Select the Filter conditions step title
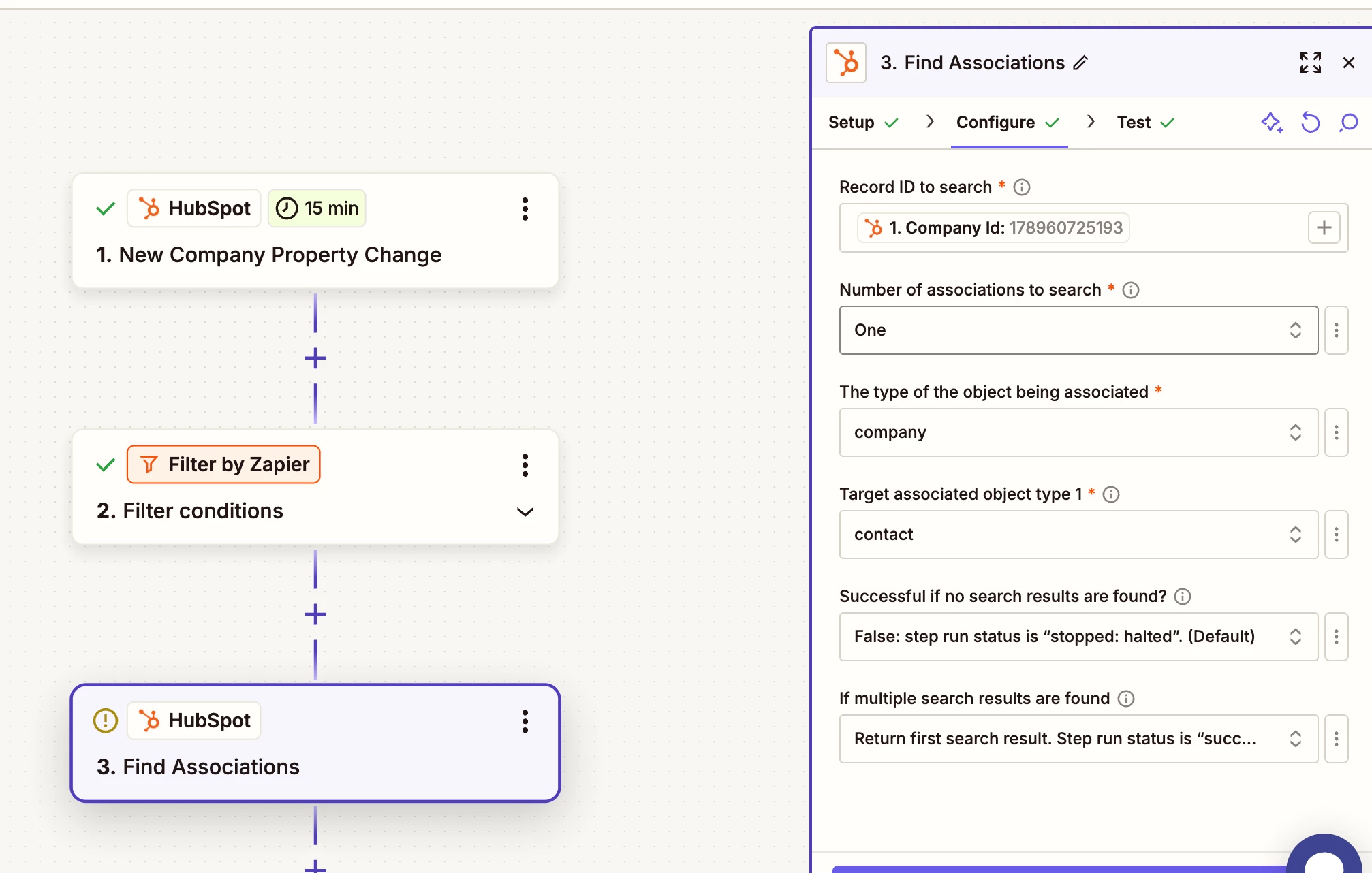The width and height of the screenshot is (1372, 873). point(189,511)
